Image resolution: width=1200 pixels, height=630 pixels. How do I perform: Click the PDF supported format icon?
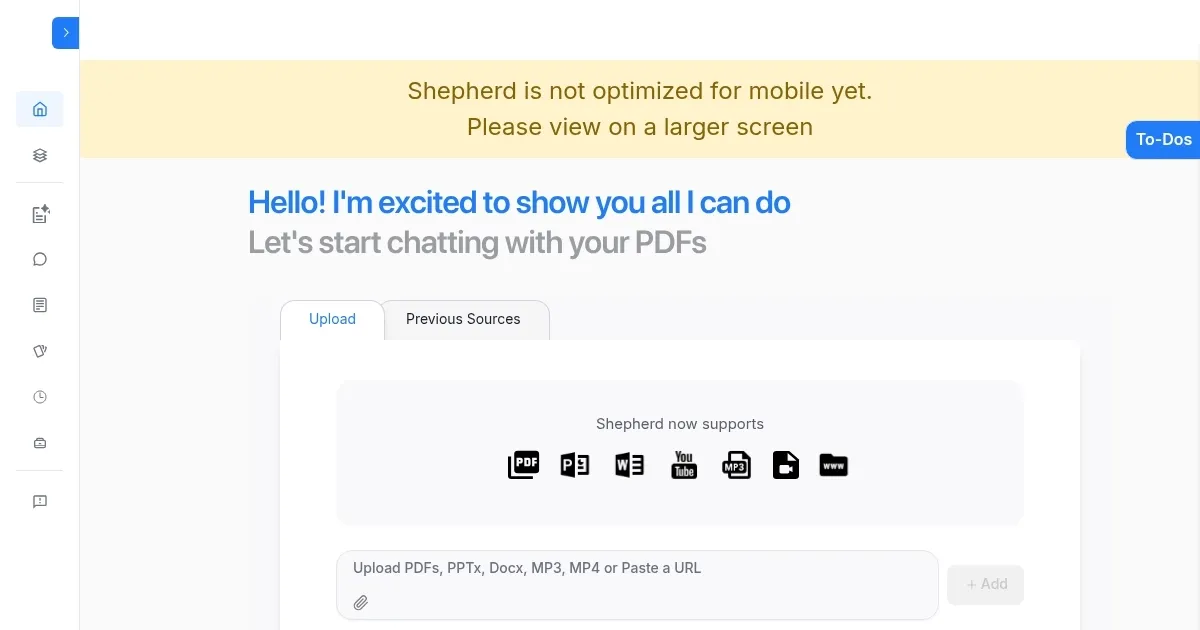(523, 464)
